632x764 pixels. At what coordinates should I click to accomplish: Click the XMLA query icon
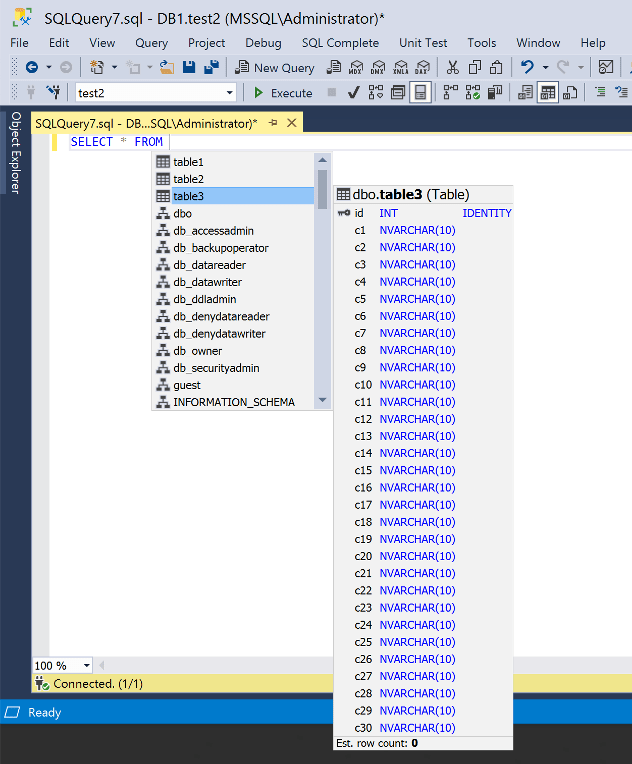(401, 67)
